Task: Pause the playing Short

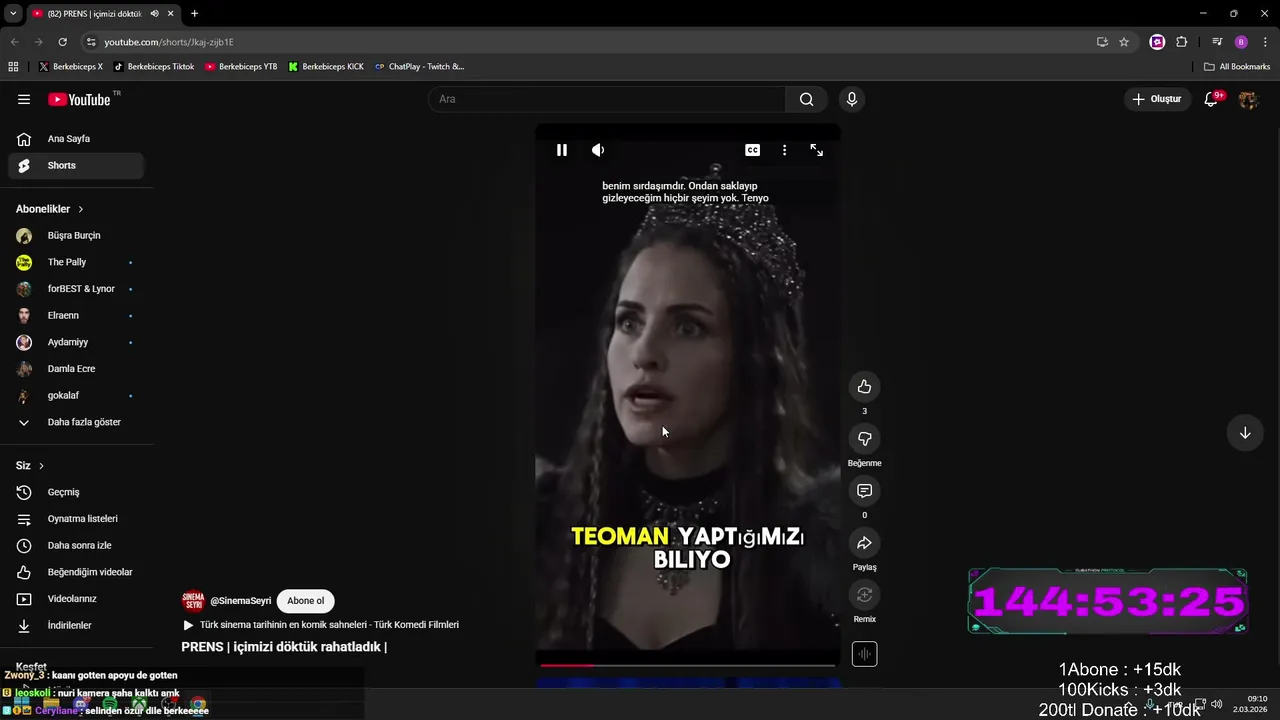Action: pos(562,150)
